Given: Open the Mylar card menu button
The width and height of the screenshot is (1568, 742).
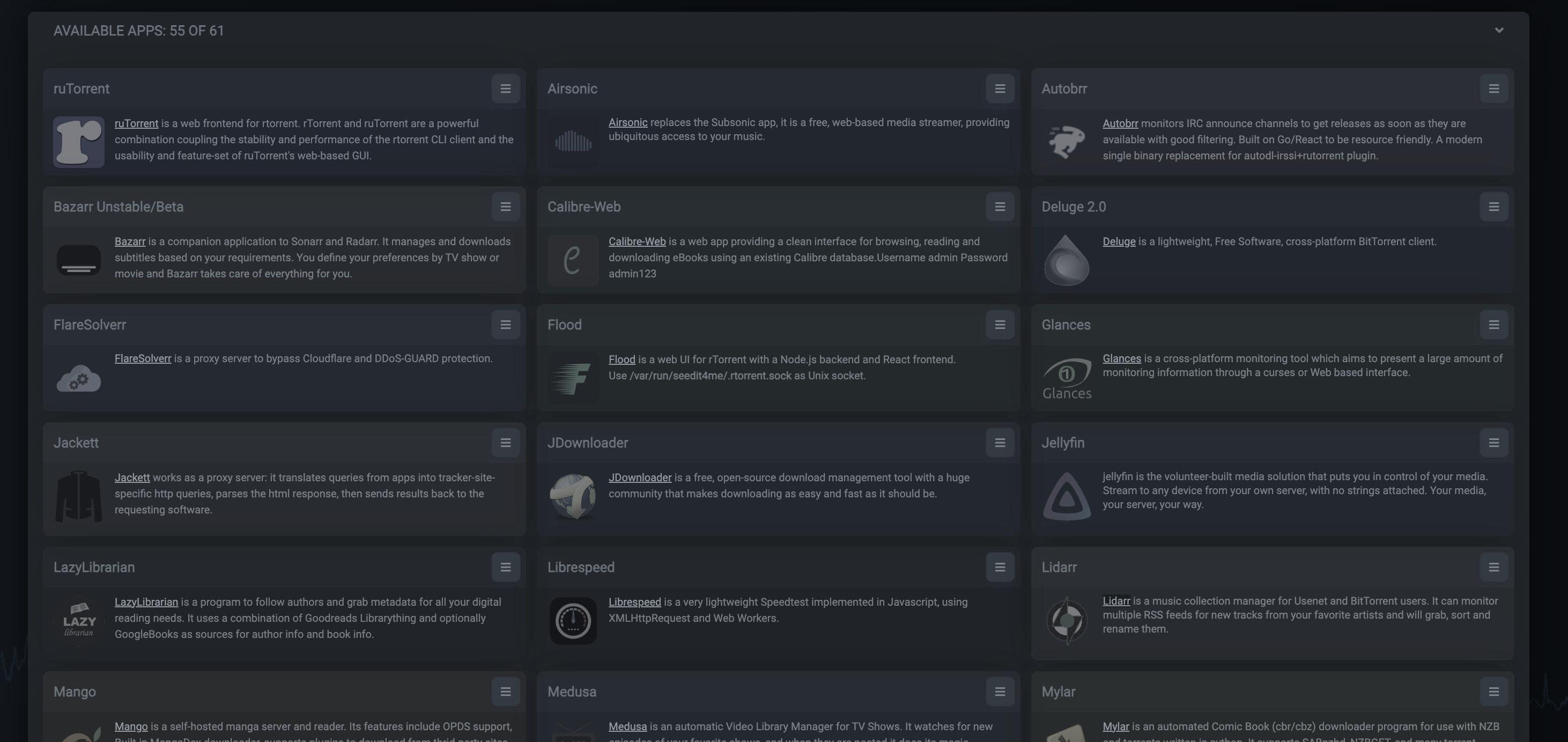Looking at the screenshot, I should coord(1494,692).
